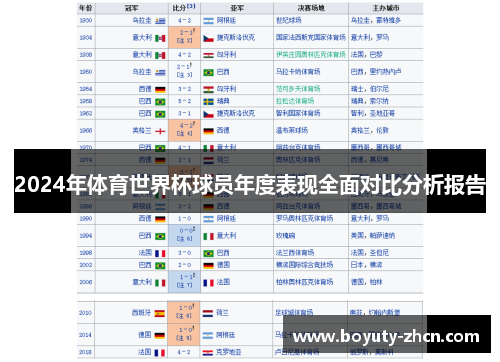Open the 1930 year link
The width and height of the screenshot is (500, 362).
(x=86, y=20)
